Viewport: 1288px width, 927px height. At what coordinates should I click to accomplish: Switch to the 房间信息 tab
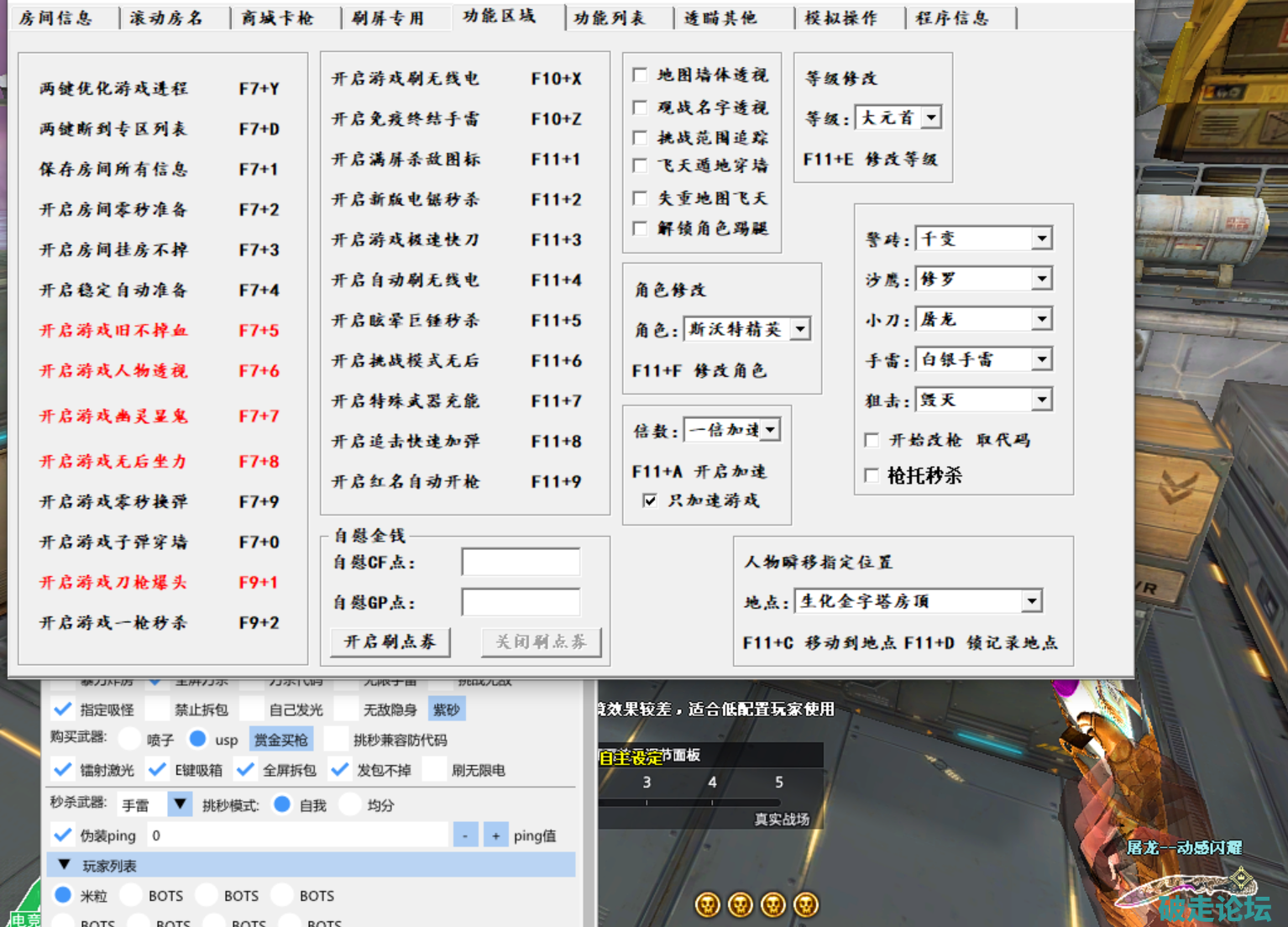[56, 18]
